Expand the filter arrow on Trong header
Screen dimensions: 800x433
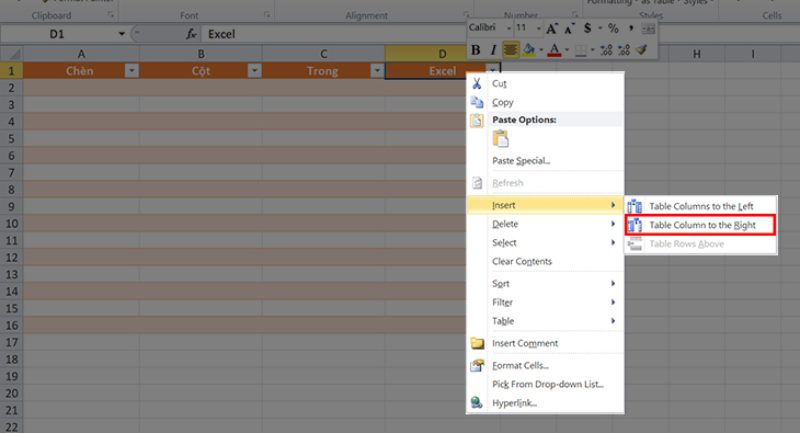pyautogui.click(x=376, y=71)
